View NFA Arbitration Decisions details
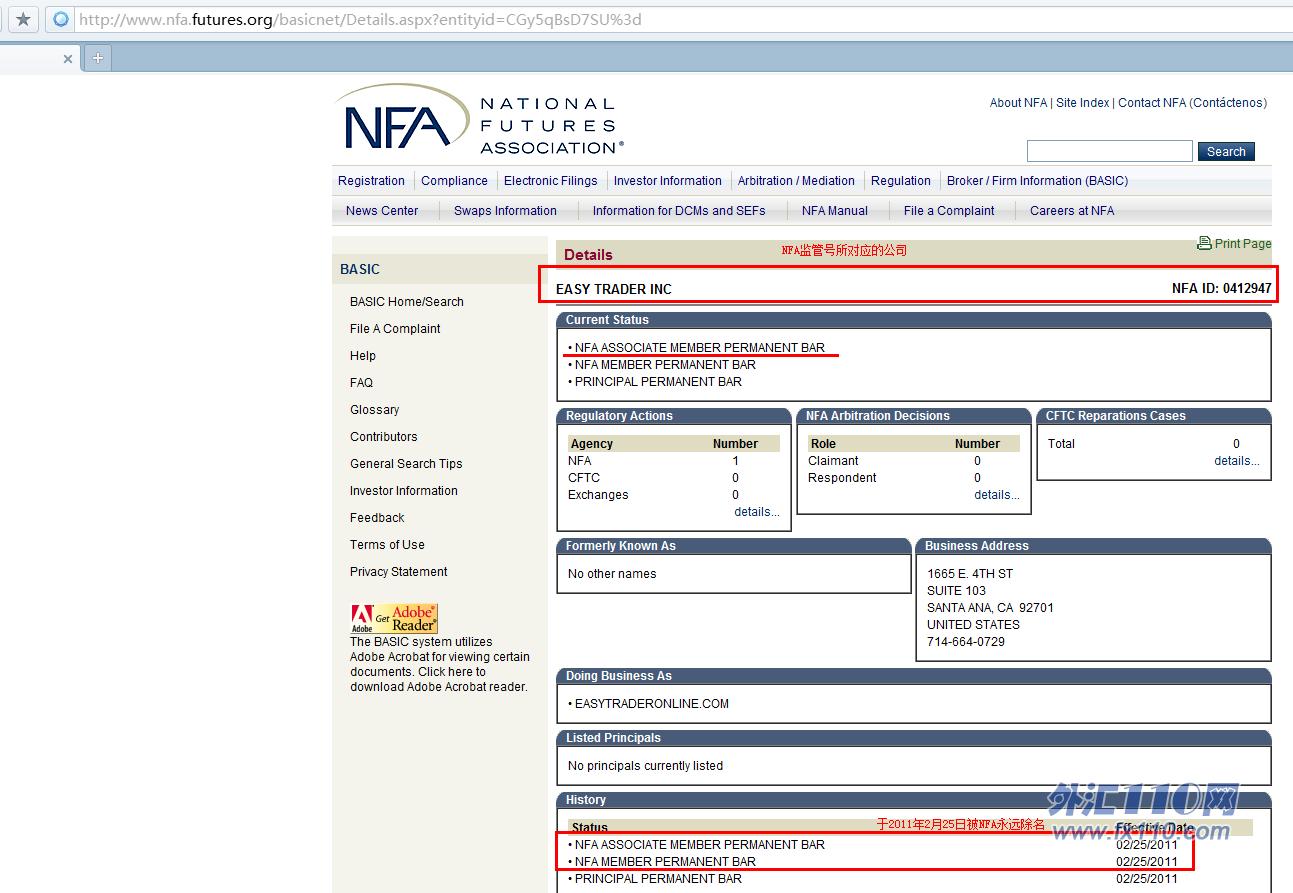1293x893 pixels. [x=996, y=495]
